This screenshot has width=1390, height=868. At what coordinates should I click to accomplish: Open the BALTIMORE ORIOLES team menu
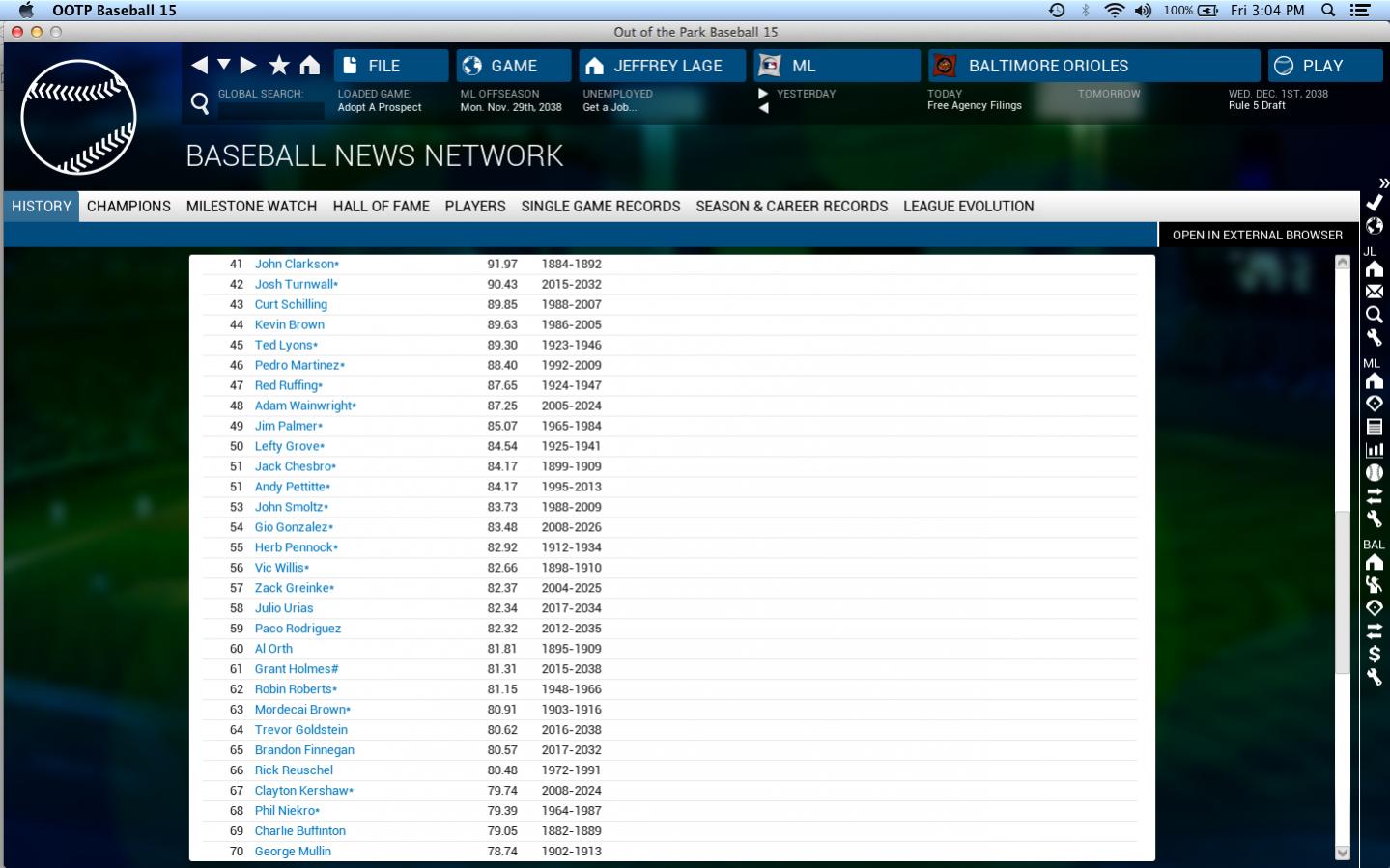tap(1094, 66)
